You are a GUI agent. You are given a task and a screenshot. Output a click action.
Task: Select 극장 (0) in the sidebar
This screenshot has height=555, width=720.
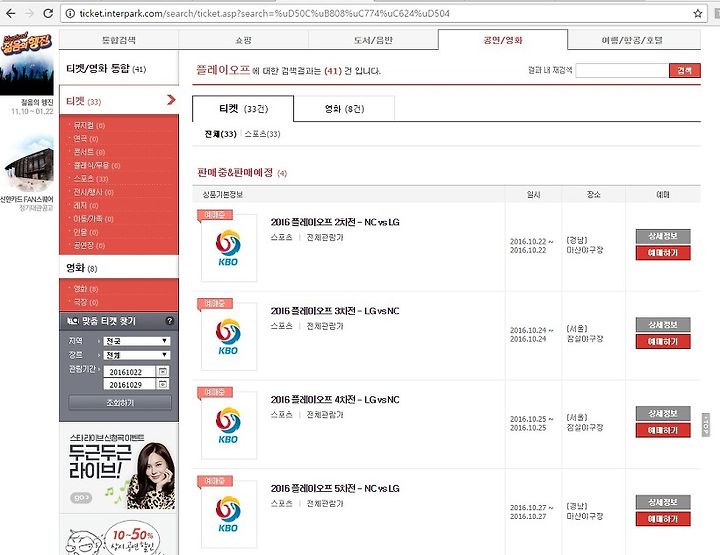pos(86,302)
